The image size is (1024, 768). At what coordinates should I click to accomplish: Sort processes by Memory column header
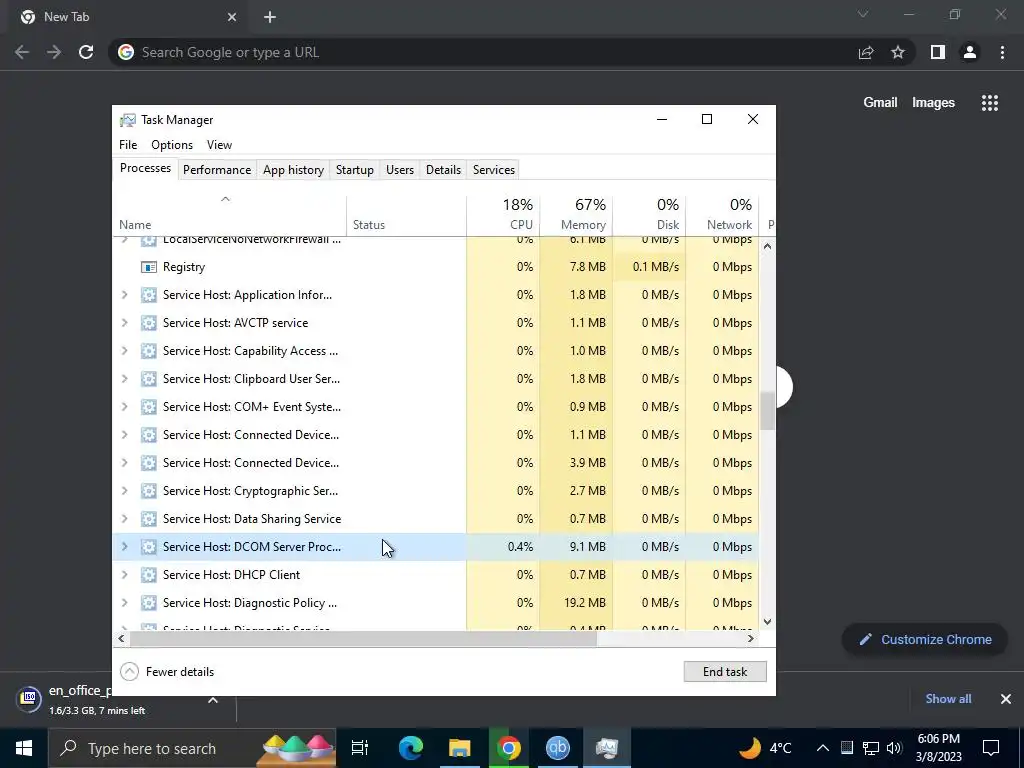click(x=577, y=214)
